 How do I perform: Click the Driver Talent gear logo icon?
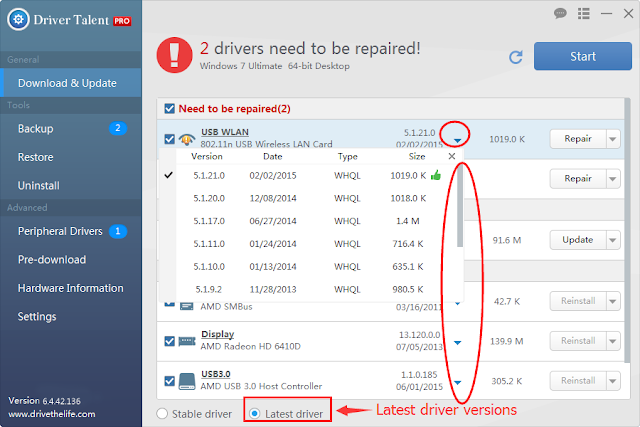click(18, 19)
